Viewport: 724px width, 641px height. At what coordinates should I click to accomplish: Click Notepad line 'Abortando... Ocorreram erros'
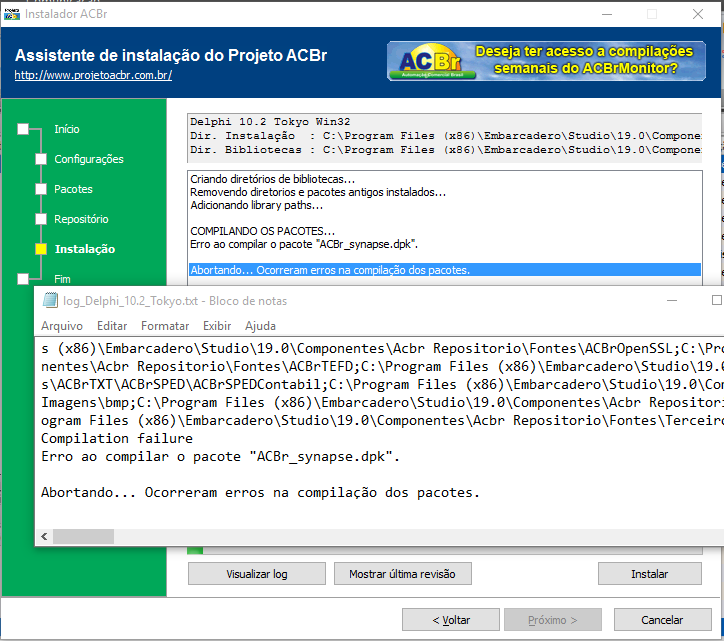(260, 492)
